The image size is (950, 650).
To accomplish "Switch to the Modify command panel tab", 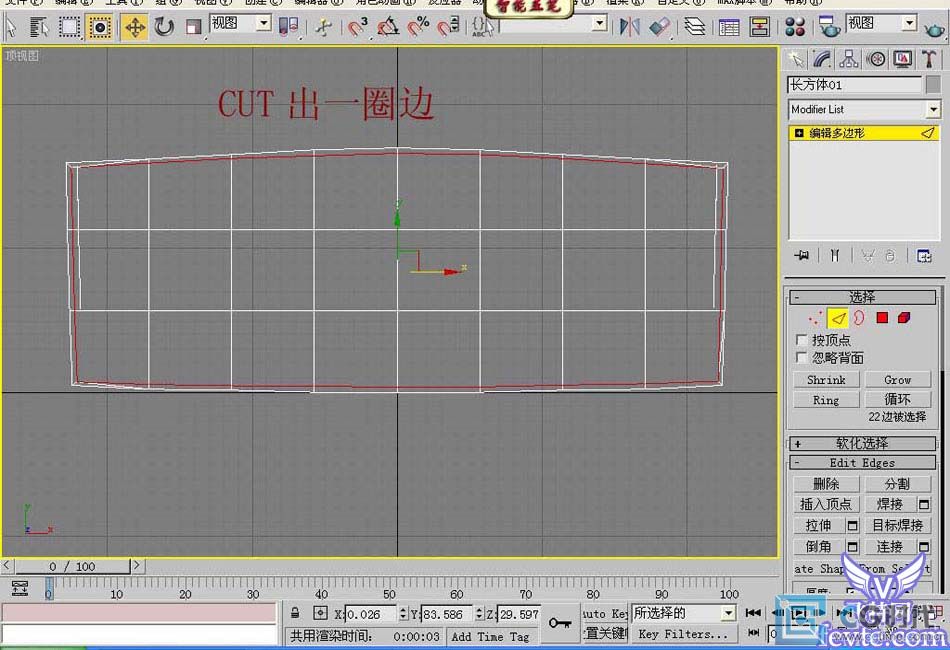I will click(x=822, y=59).
